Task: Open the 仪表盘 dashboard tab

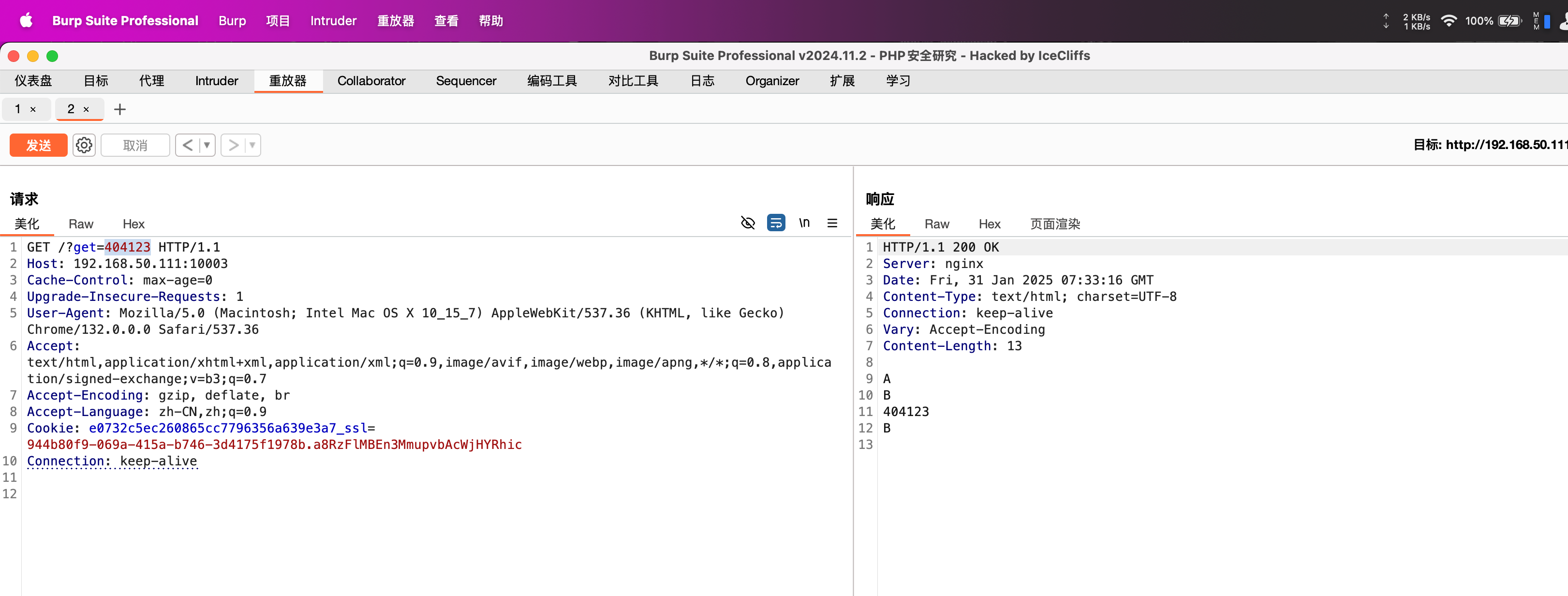Action: coord(33,81)
